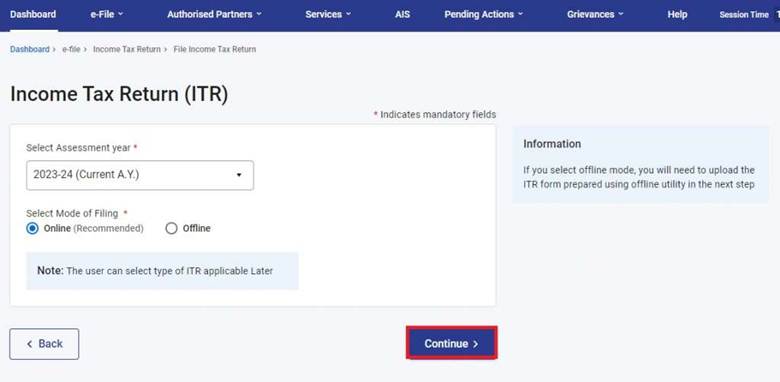Click the chevron arrow on Continue
The width and height of the screenshot is (780, 382).
click(x=476, y=344)
